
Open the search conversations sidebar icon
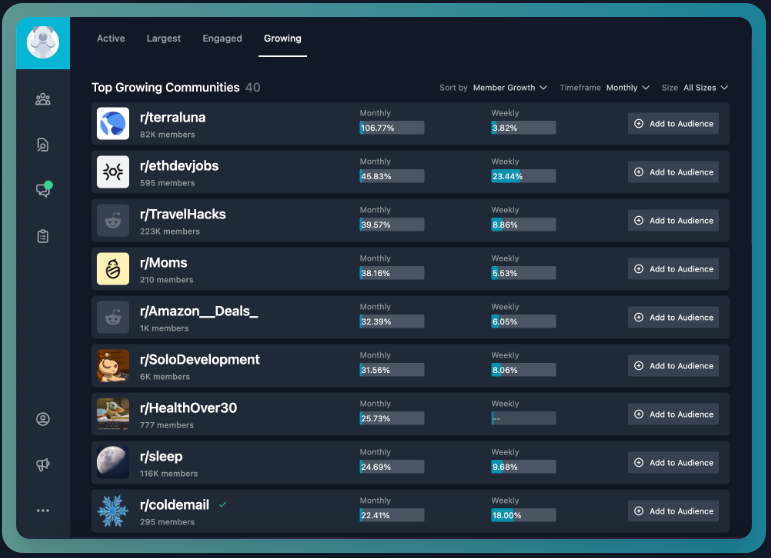pos(43,145)
